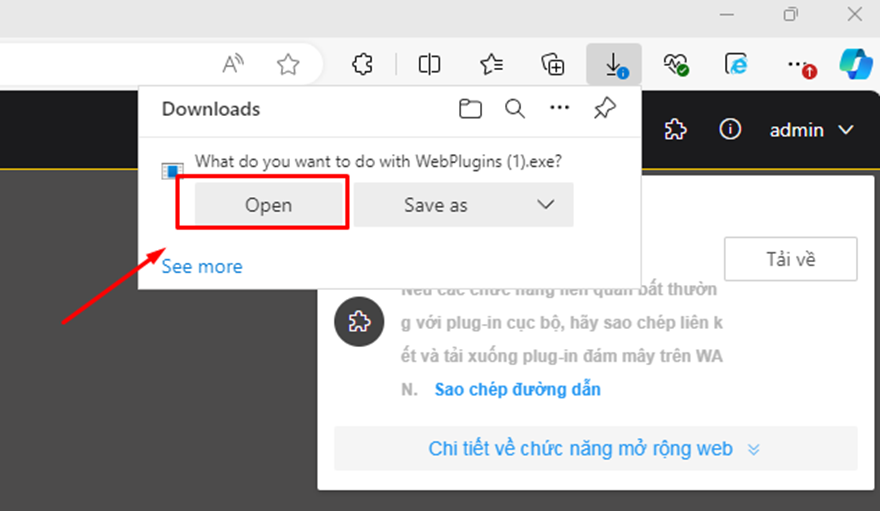The width and height of the screenshot is (880, 511).
Task: Open Browser essentials heart icon
Action: [x=676, y=64]
